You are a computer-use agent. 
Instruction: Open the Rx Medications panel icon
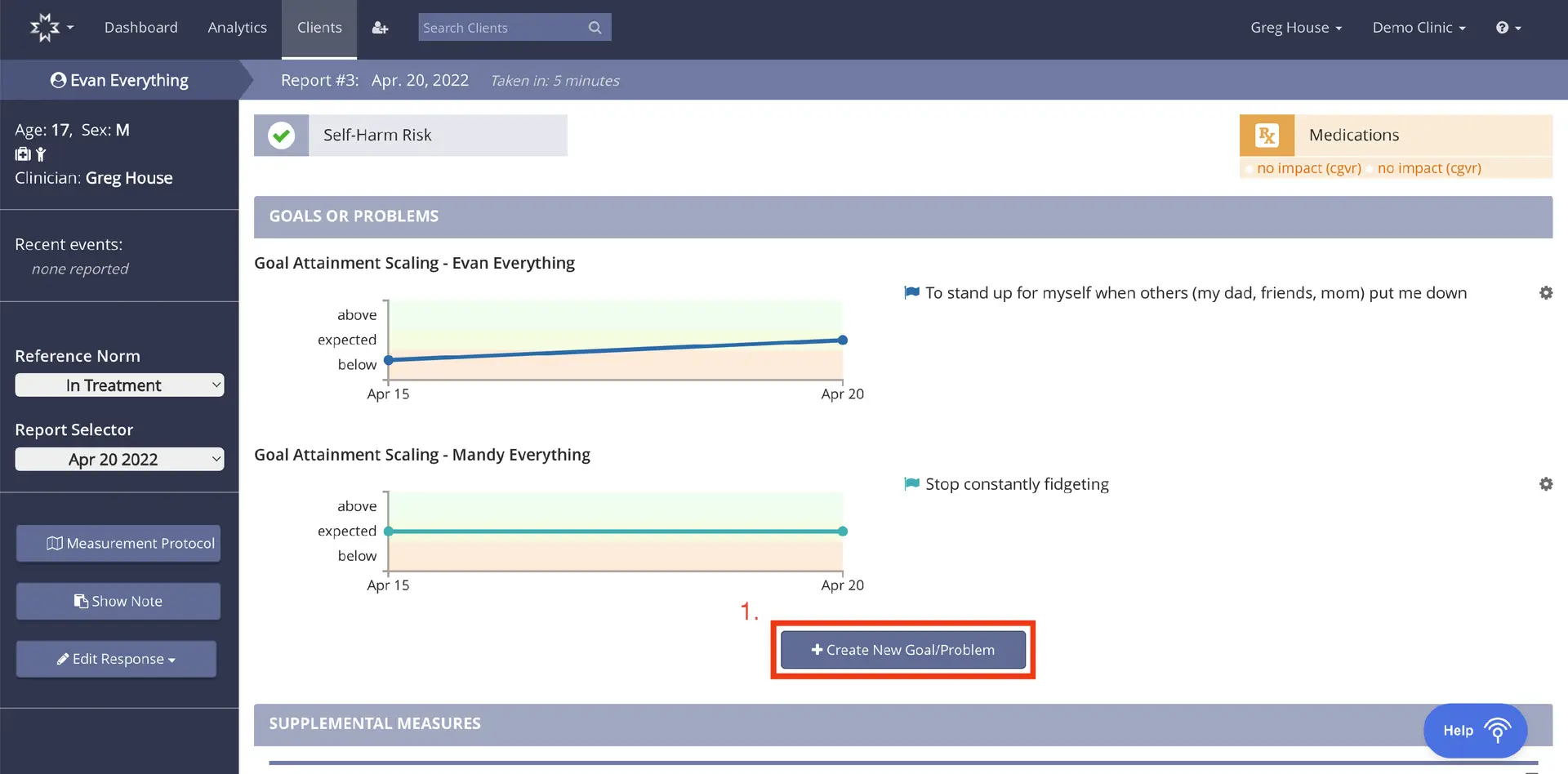pyautogui.click(x=1266, y=135)
